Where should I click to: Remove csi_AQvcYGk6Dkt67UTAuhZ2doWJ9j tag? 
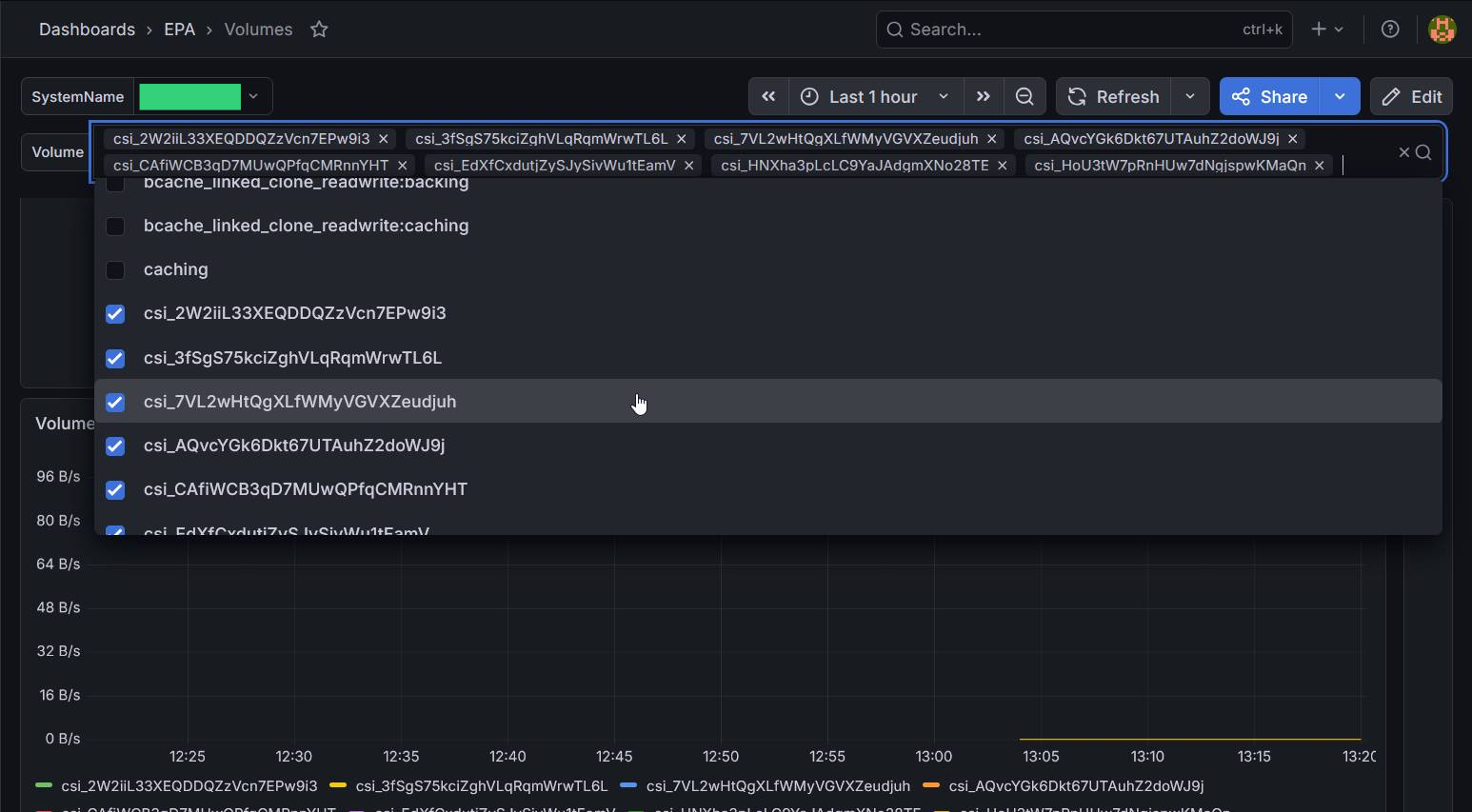pyautogui.click(x=1293, y=139)
